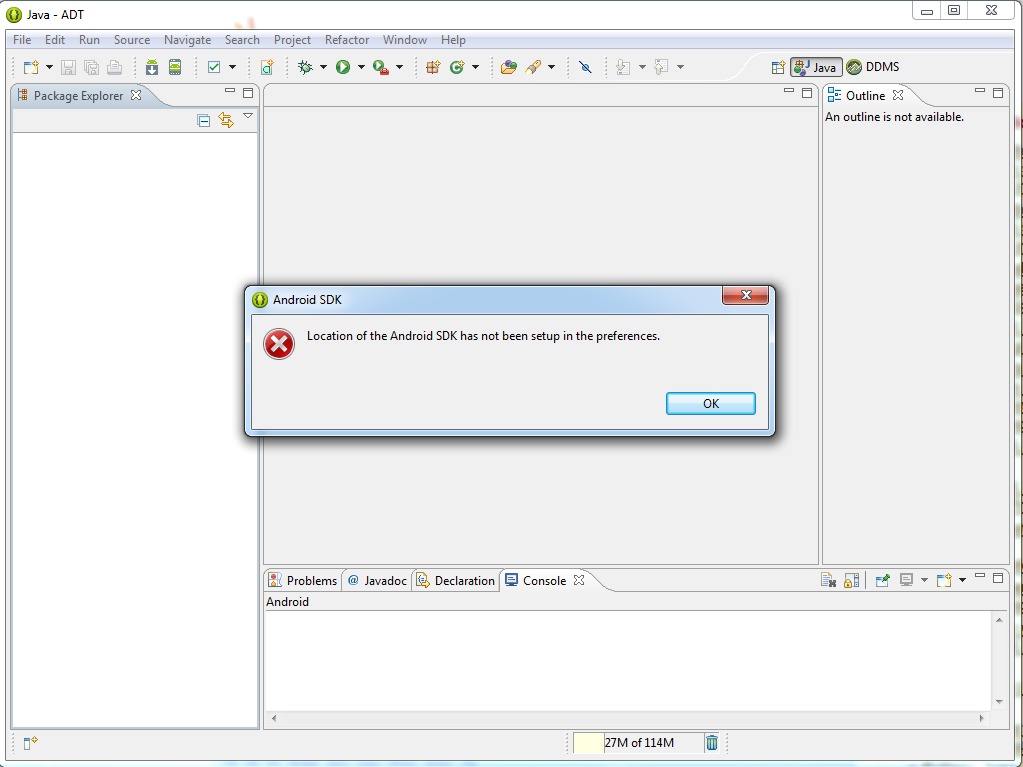Open the Android Virtual Device Manager icon
1023x767 pixels.
[175, 67]
